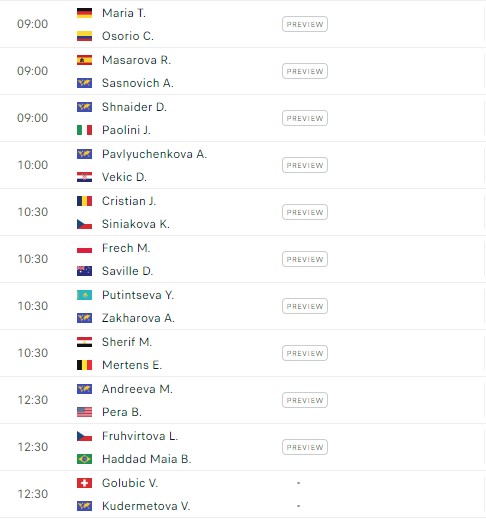Open the preview for Andreeva M. vs Pera B.
Screen dimensions: 486x519
[x=305, y=400]
